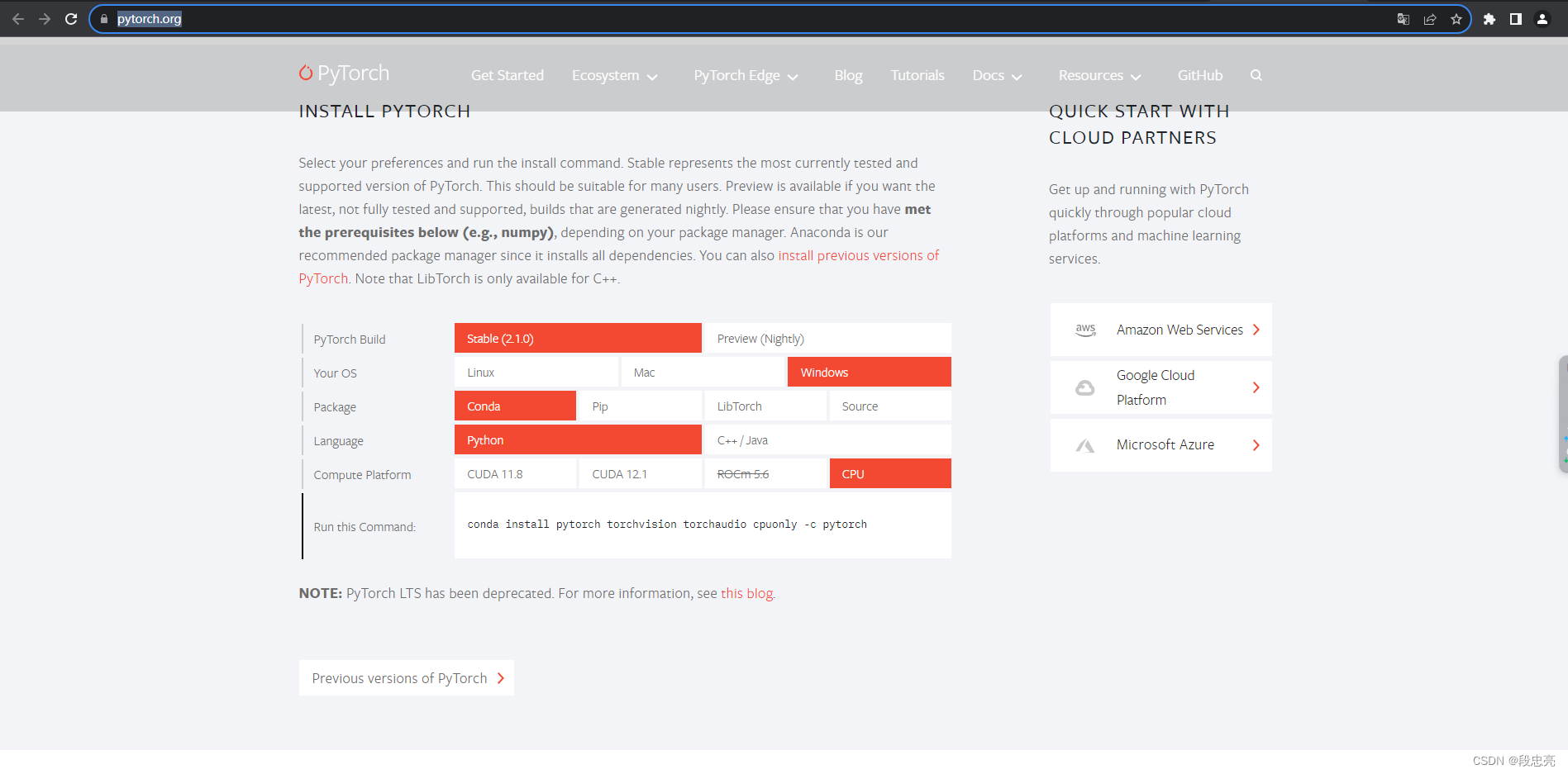Select ROCm 5.6 compute platform

(765, 474)
